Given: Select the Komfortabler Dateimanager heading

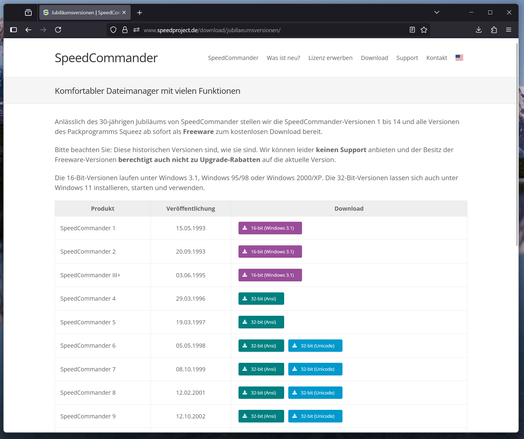Looking at the screenshot, I should click(147, 91).
